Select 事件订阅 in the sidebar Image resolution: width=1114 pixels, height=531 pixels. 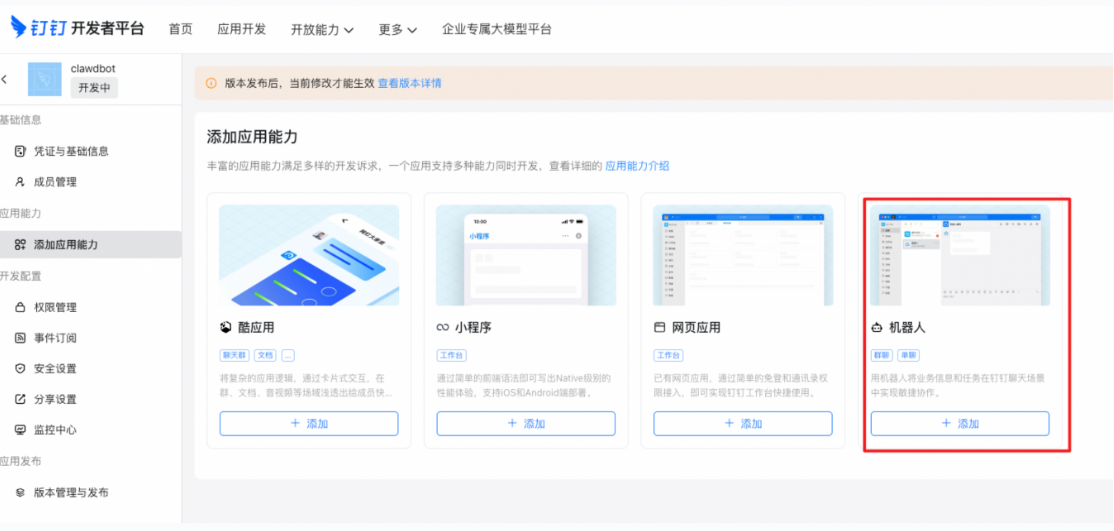click(x=55, y=338)
